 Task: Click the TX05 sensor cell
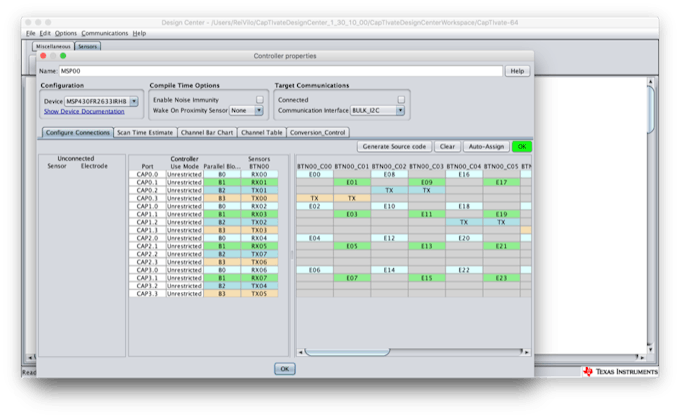pyautogui.click(x=259, y=294)
